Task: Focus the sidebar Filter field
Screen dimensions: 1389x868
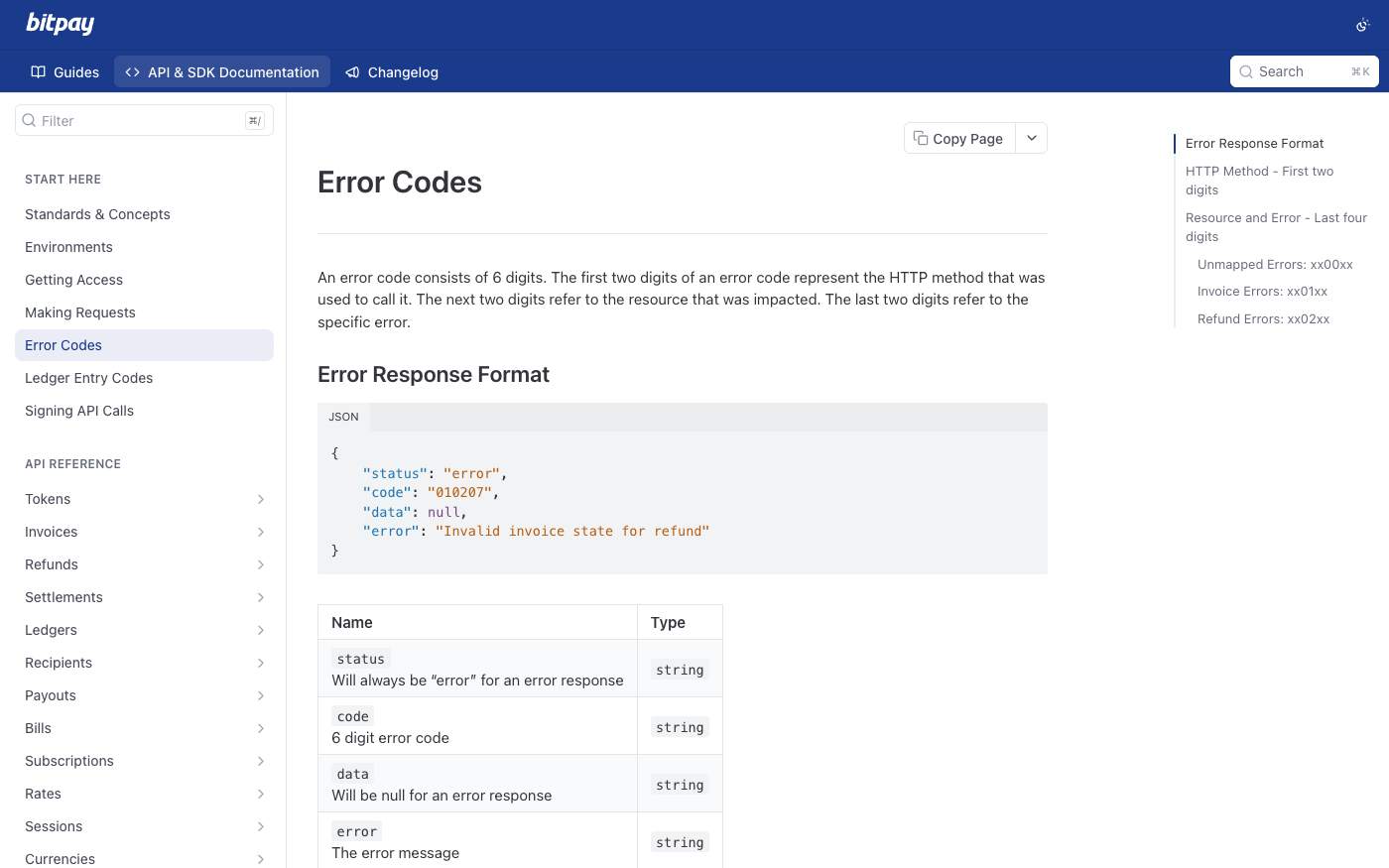Action: [x=144, y=120]
